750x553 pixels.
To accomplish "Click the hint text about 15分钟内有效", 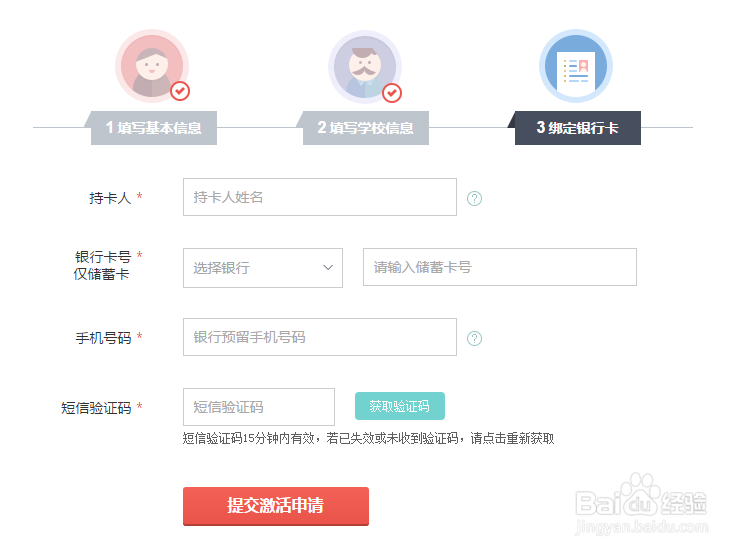I will [x=368, y=438].
